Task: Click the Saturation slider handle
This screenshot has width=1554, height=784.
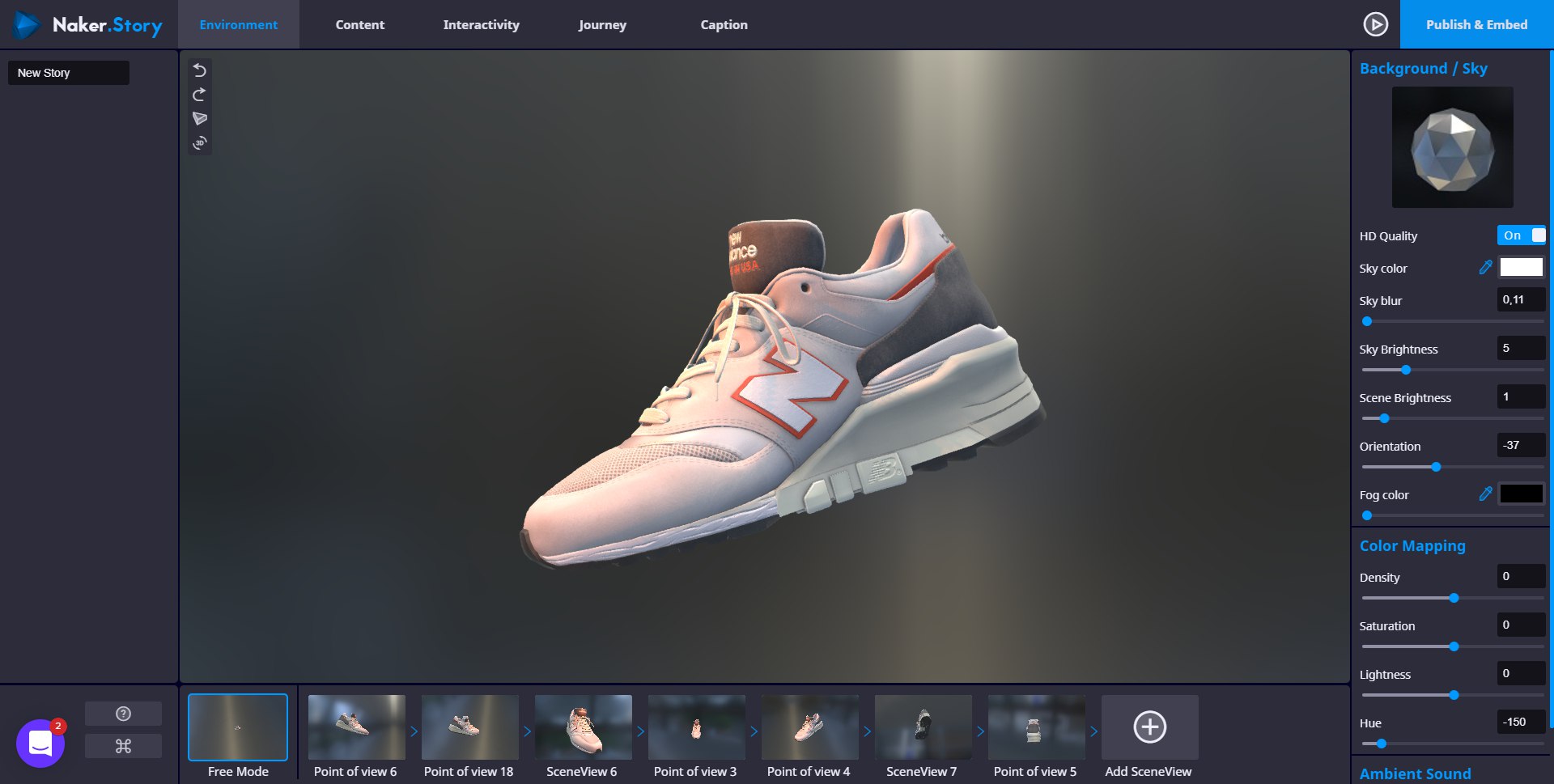Action: tap(1454, 646)
